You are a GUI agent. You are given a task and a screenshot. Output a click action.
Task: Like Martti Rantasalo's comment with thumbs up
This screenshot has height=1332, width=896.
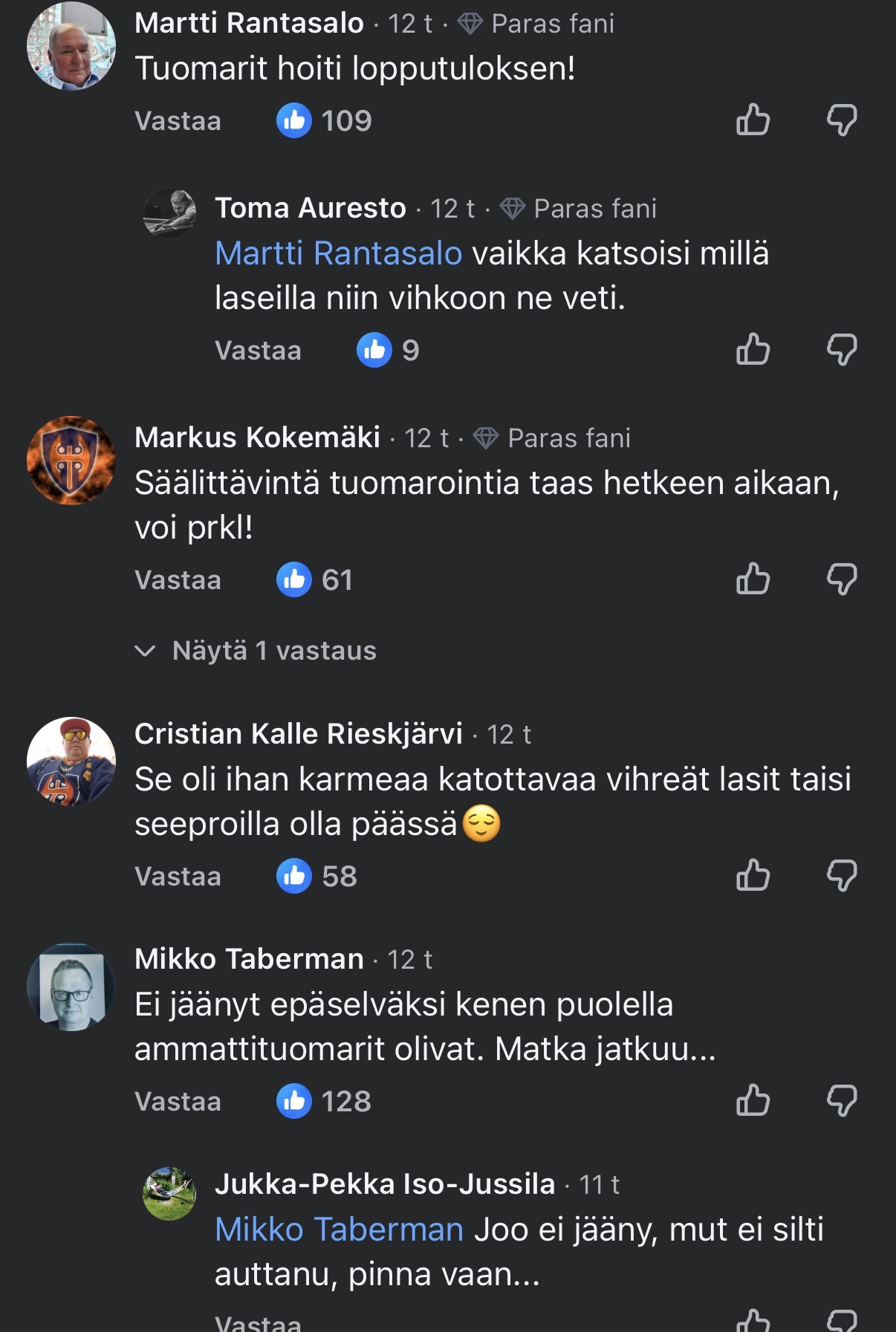753,120
